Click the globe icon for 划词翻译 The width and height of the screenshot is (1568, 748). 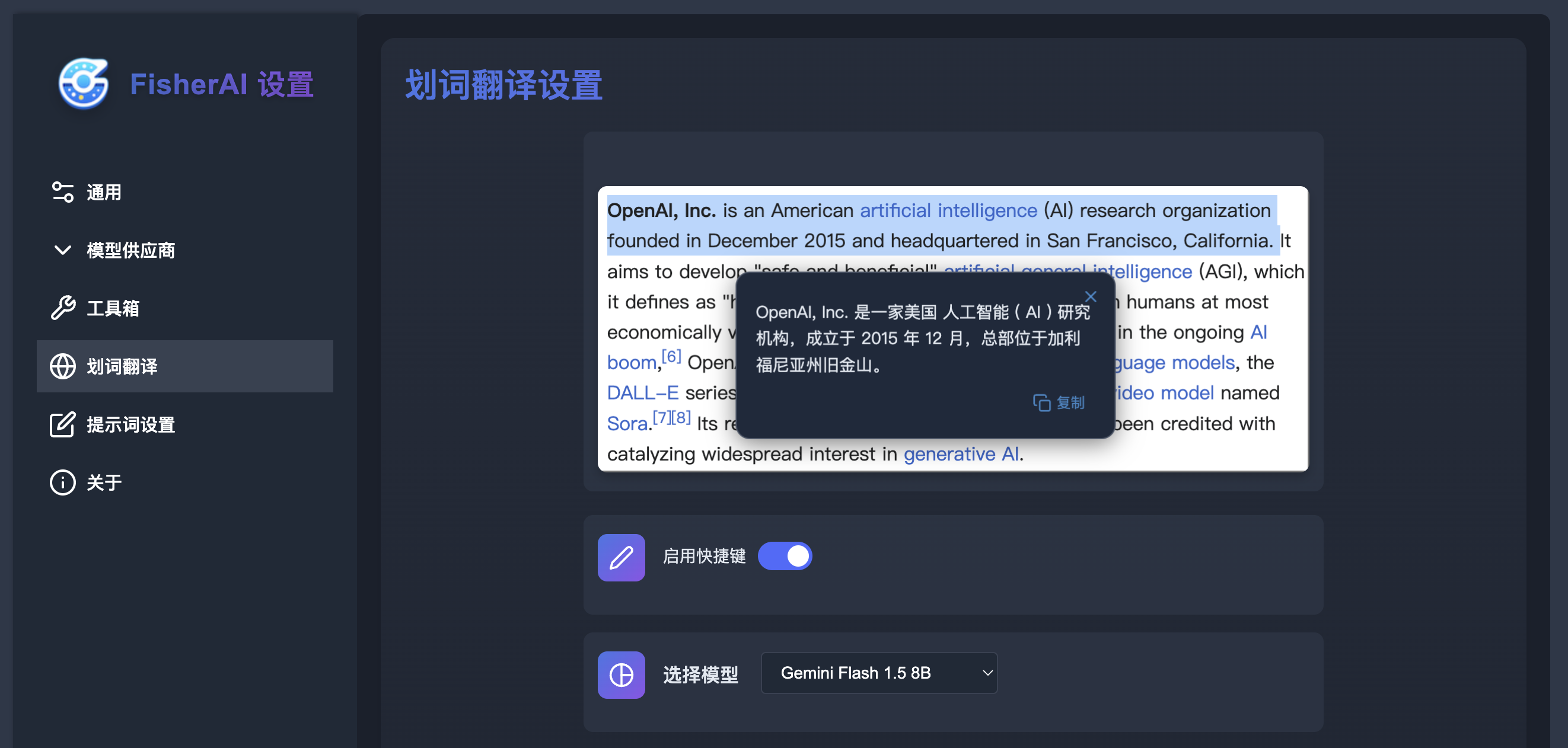[x=63, y=366]
